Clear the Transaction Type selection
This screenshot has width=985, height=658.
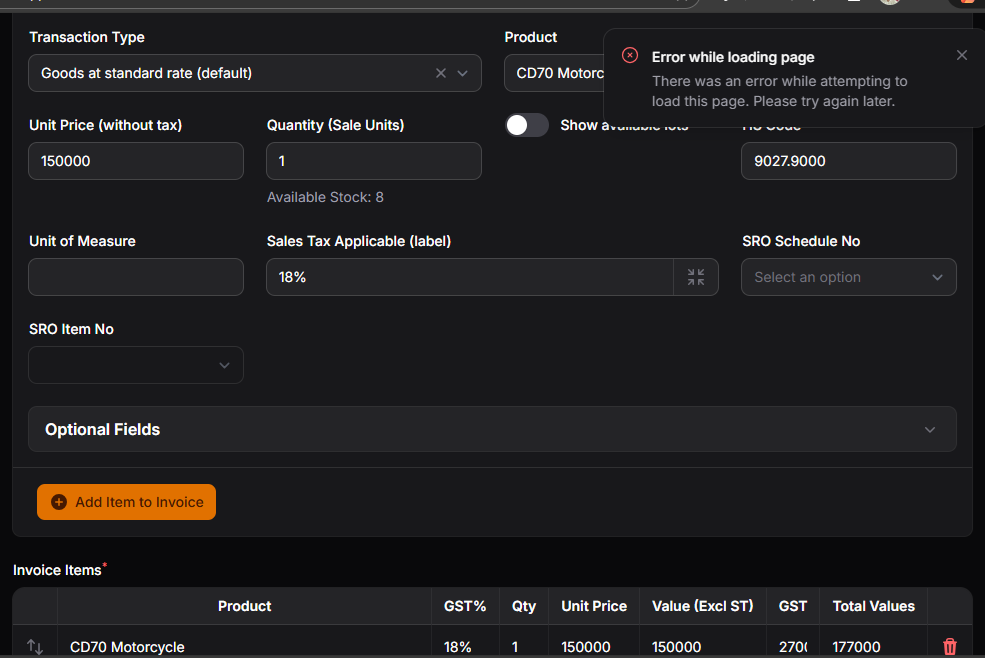(x=440, y=73)
